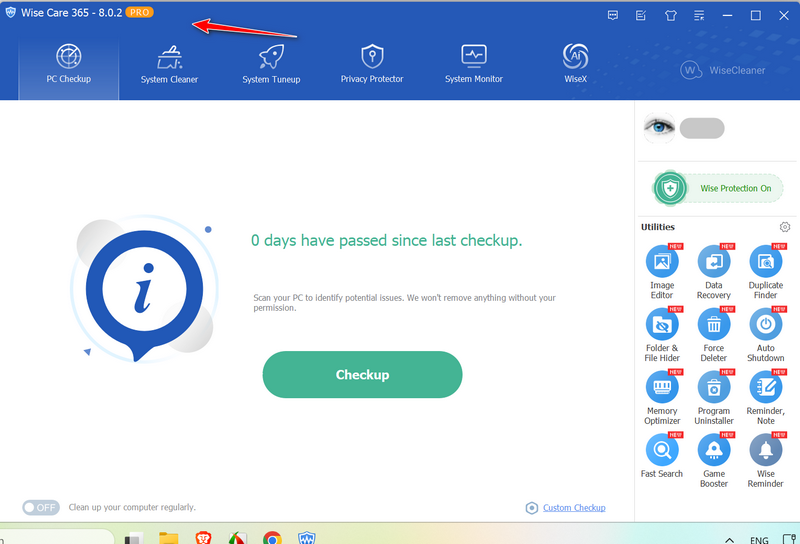Click the eye avatar picture

659,128
